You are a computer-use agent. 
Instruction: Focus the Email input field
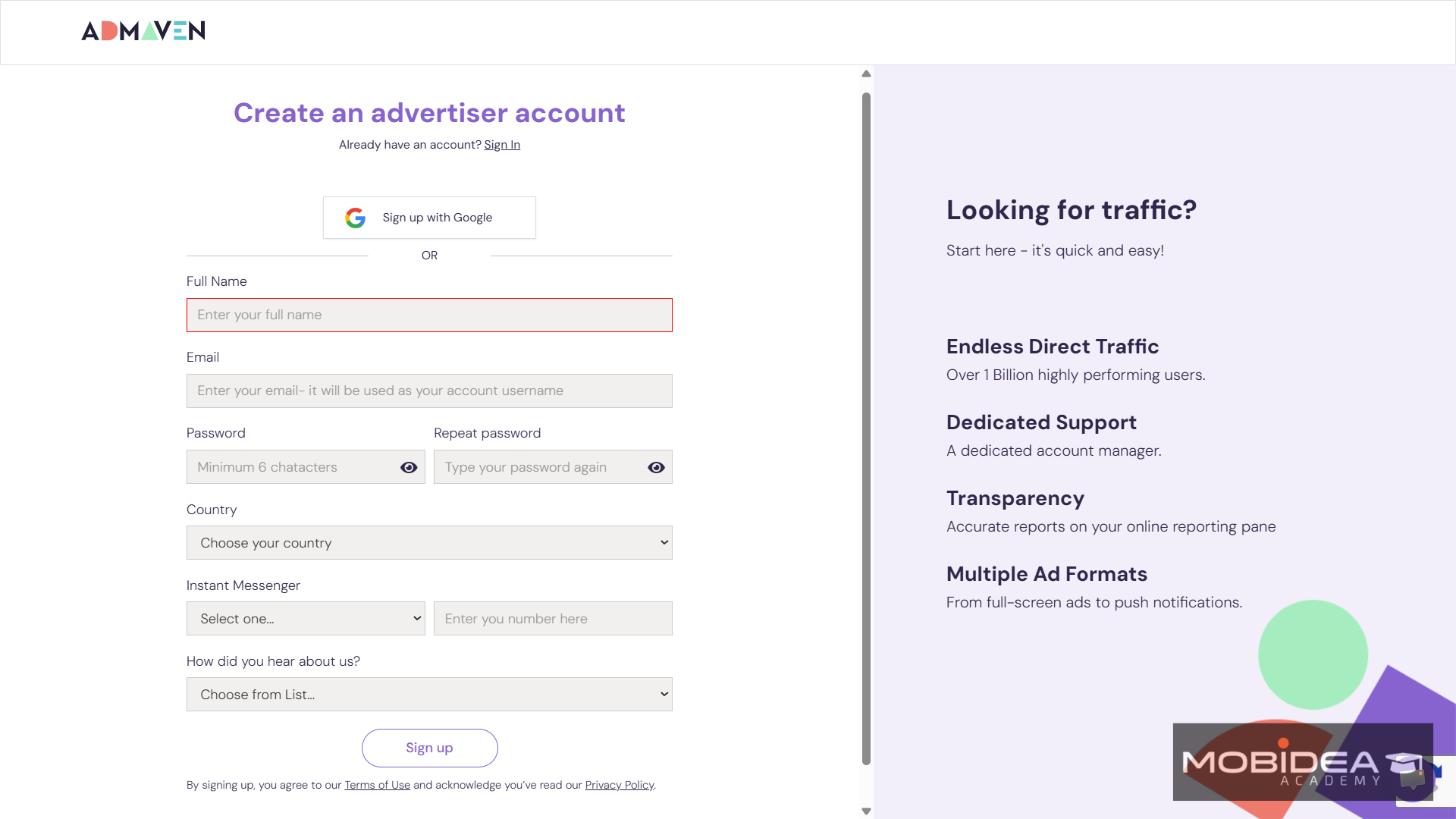[x=429, y=391]
